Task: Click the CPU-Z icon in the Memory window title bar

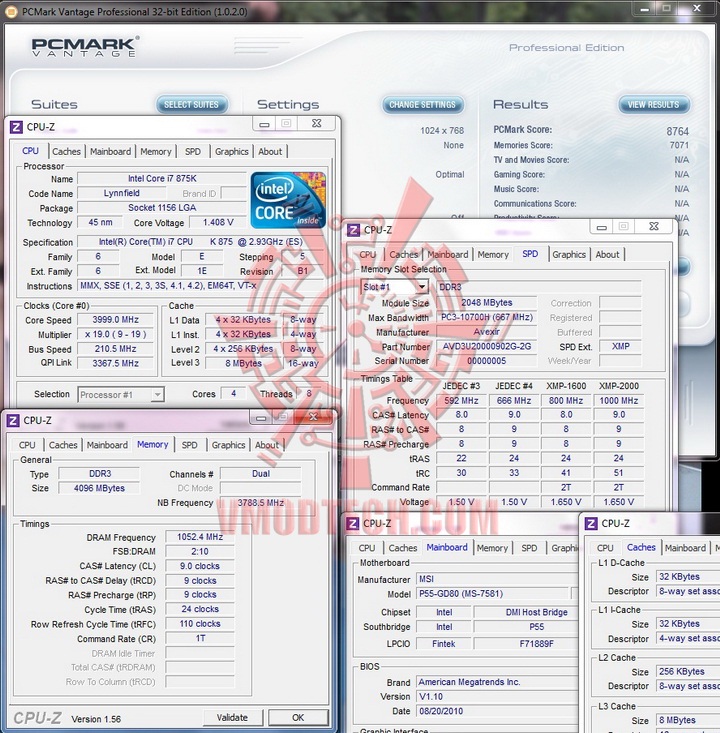Action: (x=13, y=421)
